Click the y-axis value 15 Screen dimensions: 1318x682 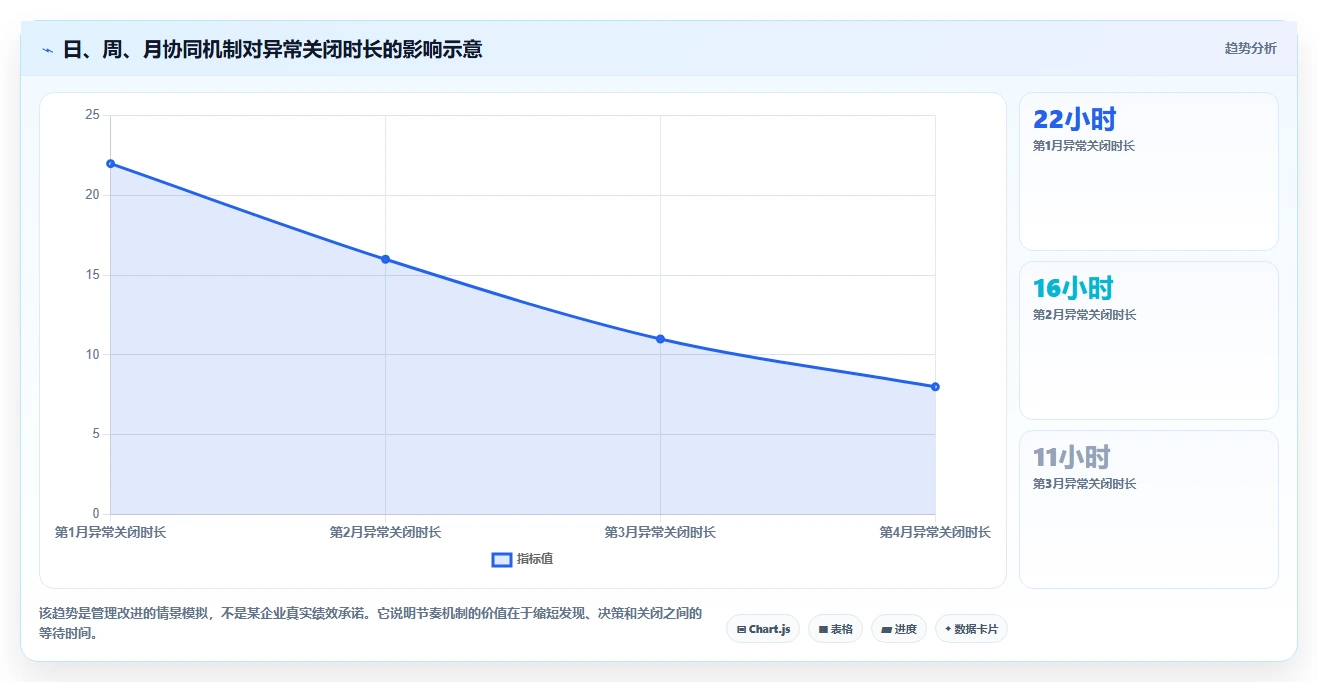(92, 275)
